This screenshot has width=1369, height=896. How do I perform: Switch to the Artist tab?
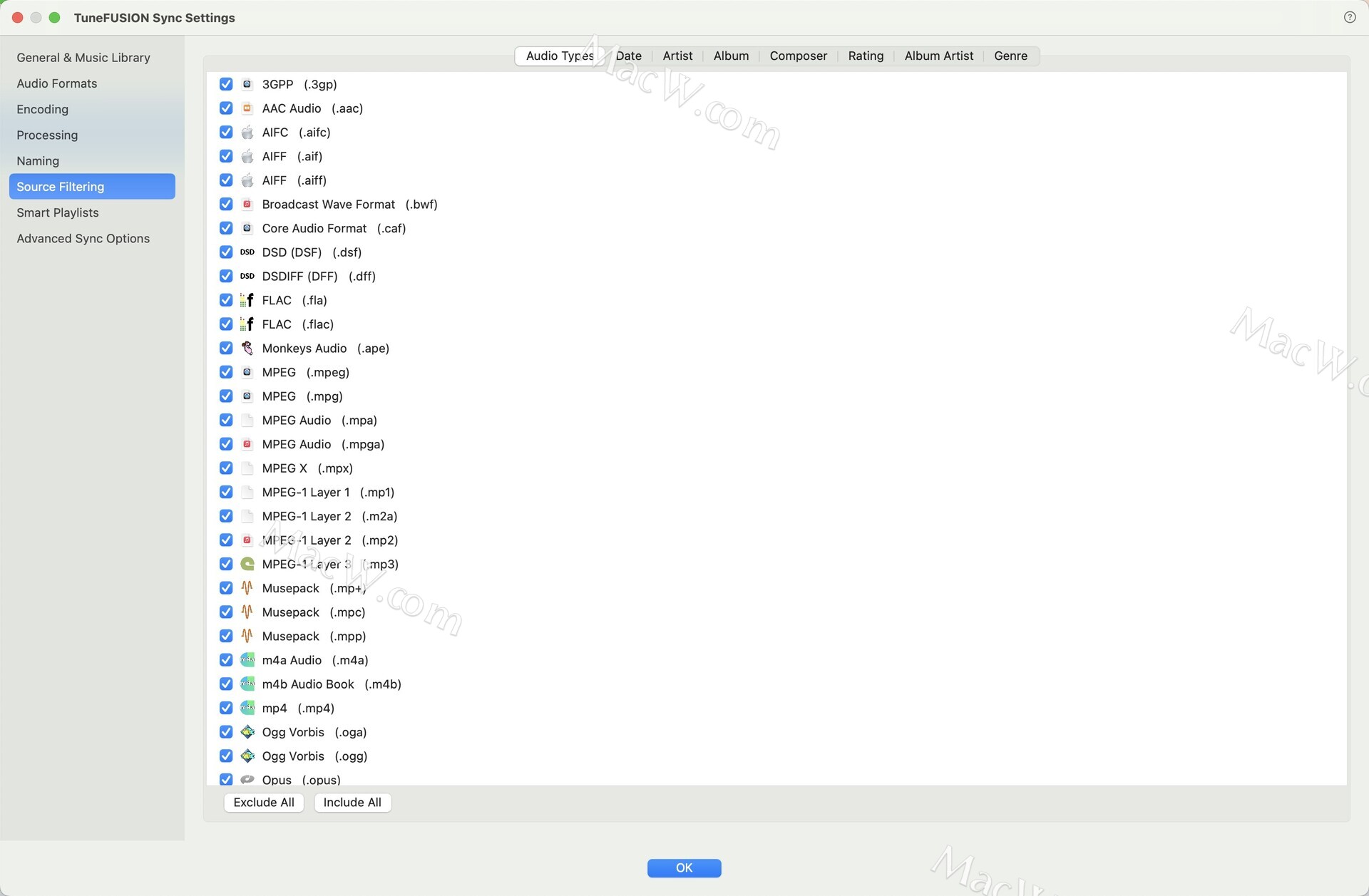tap(677, 56)
